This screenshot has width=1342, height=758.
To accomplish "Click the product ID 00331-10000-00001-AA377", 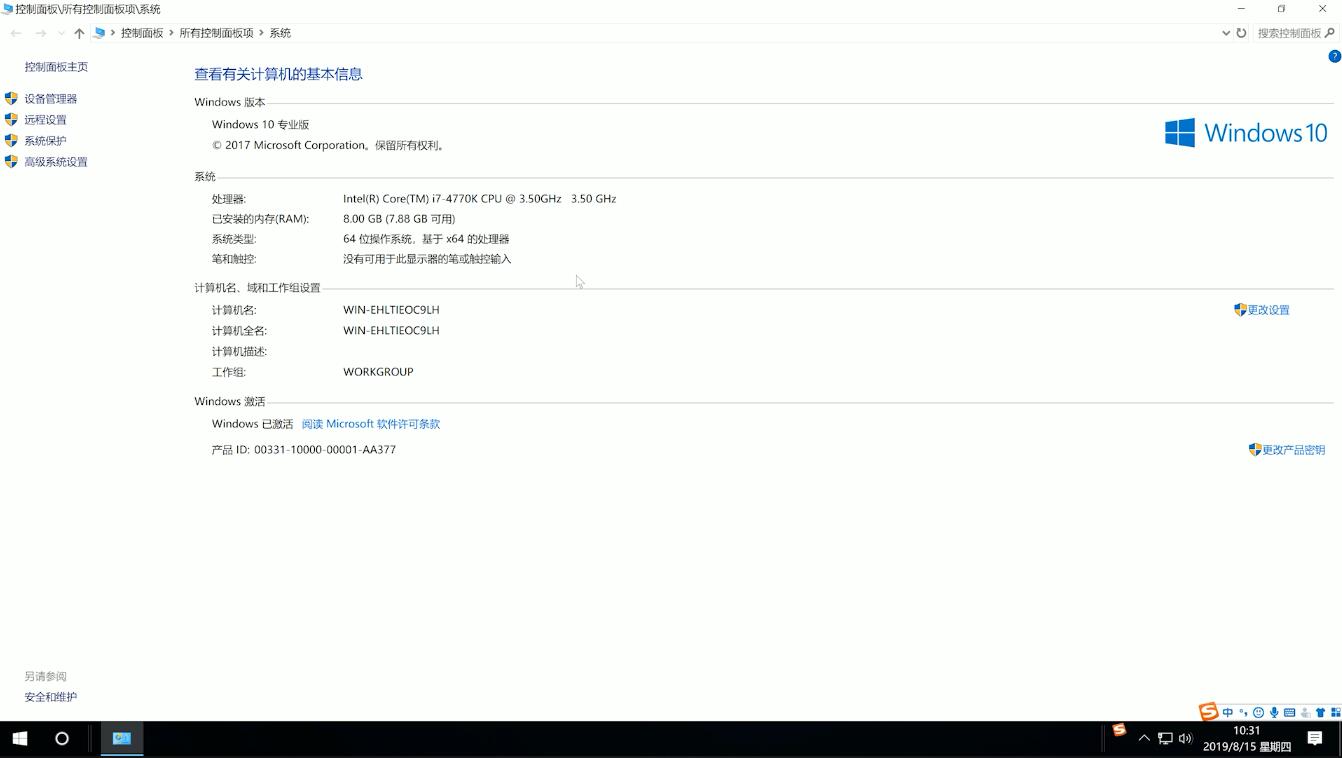I will (325, 450).
